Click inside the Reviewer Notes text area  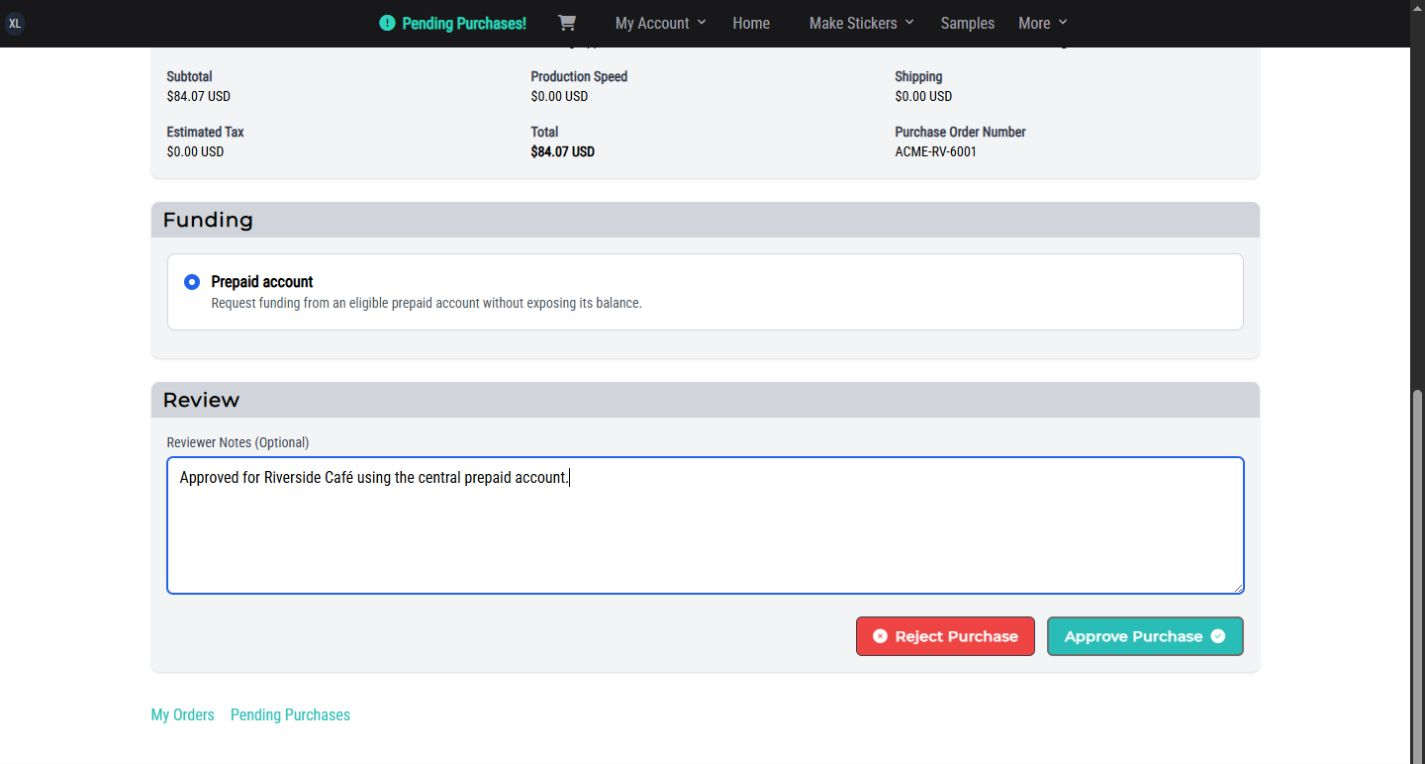click(x=705, y=526)
